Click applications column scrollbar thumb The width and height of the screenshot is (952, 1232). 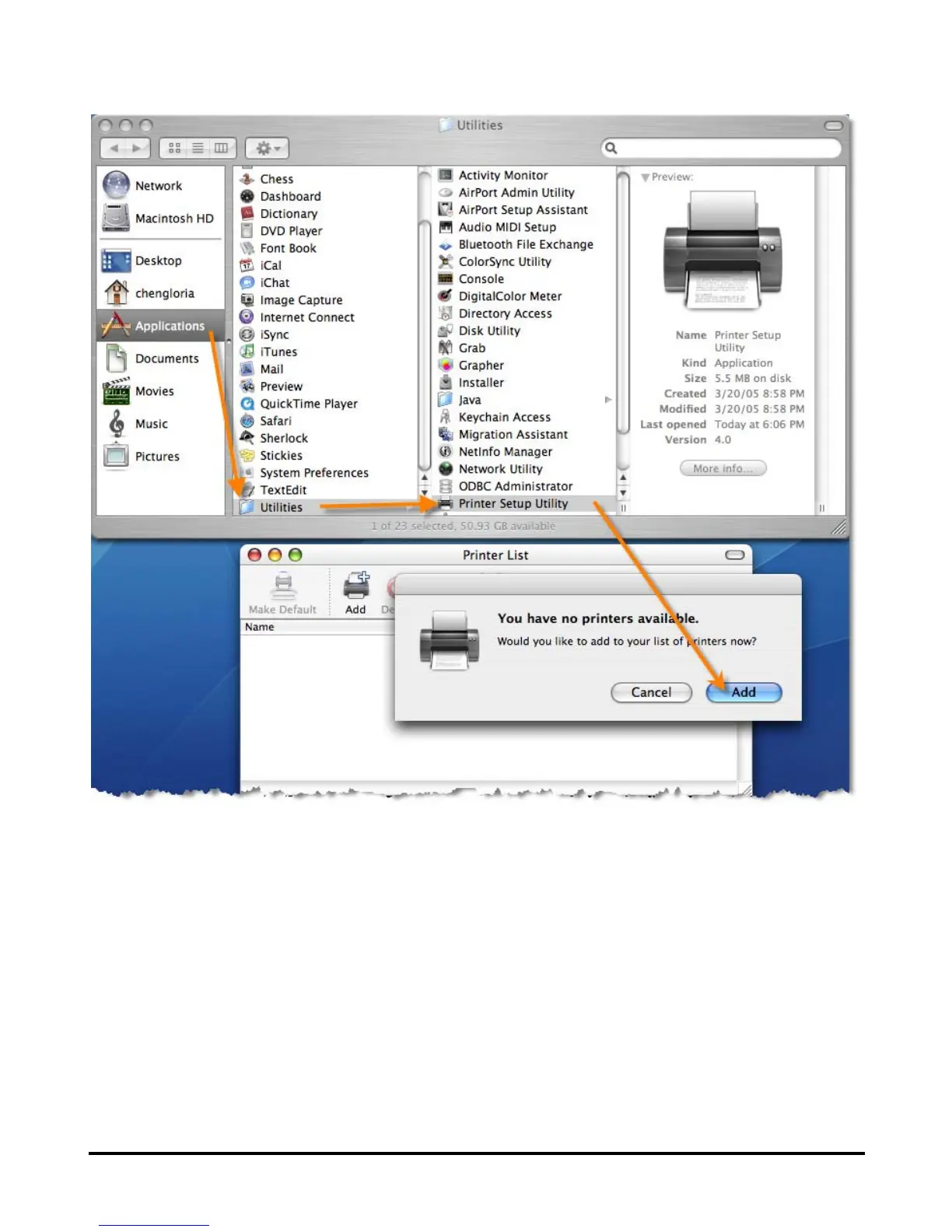(x=425, y=345)
